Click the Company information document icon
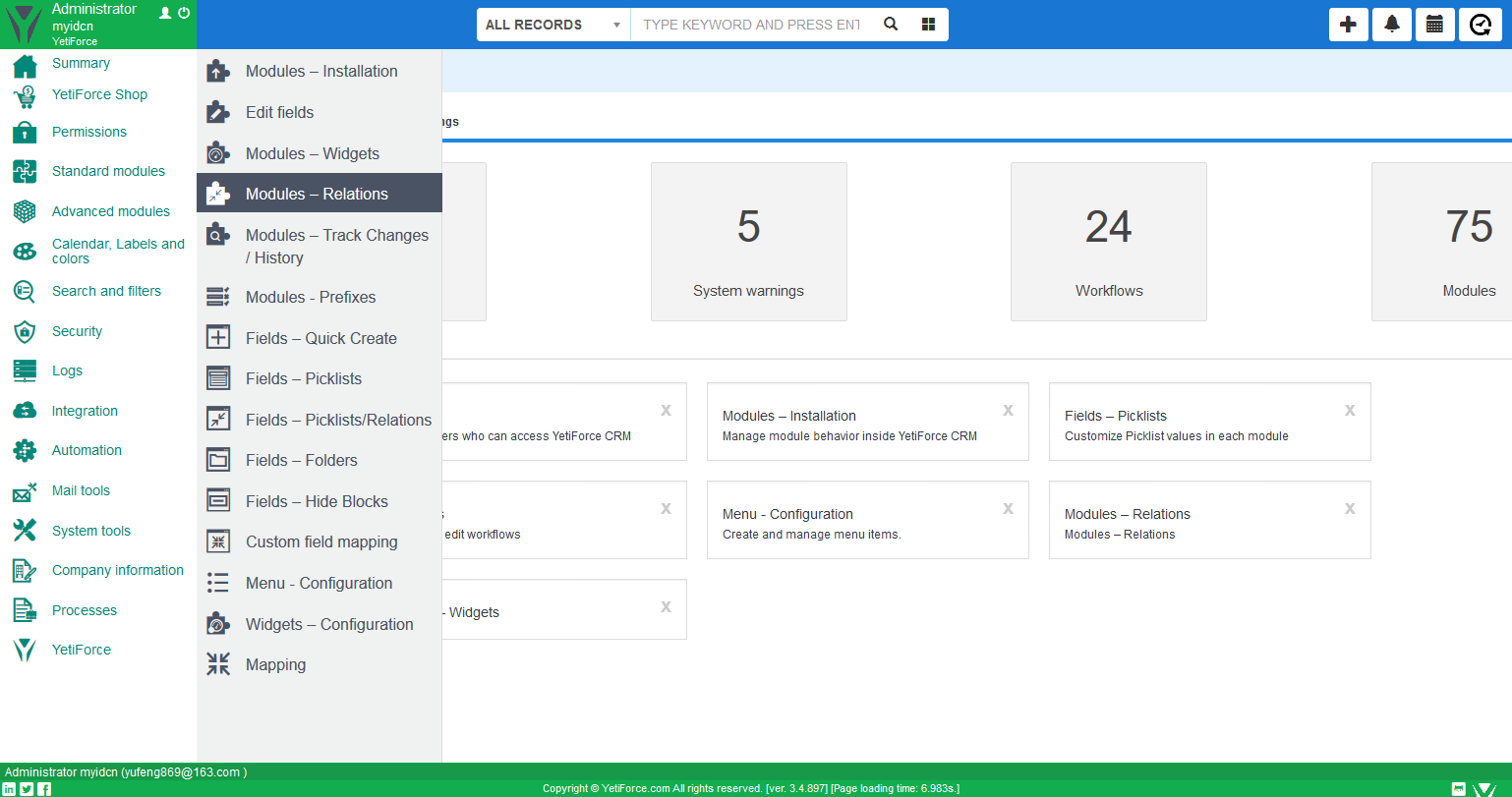Screen dimensions: 1512x797 coord(25,571)
